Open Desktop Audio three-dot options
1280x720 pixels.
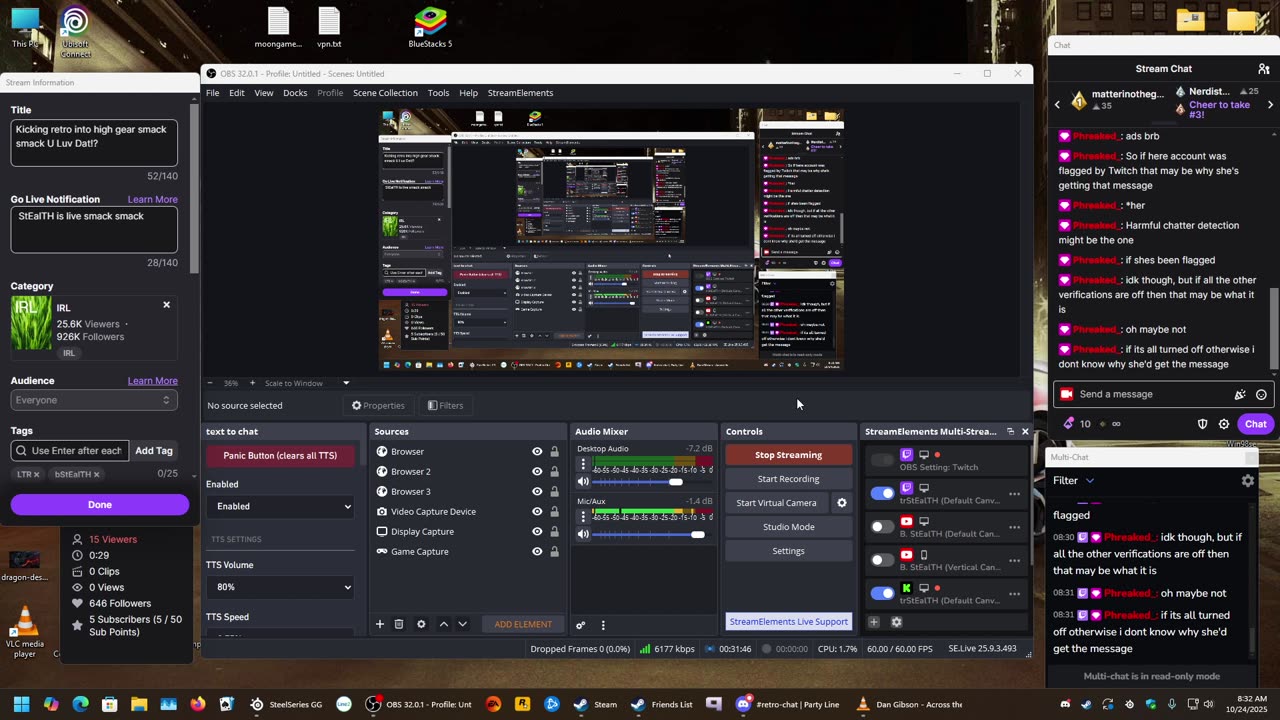583,465
